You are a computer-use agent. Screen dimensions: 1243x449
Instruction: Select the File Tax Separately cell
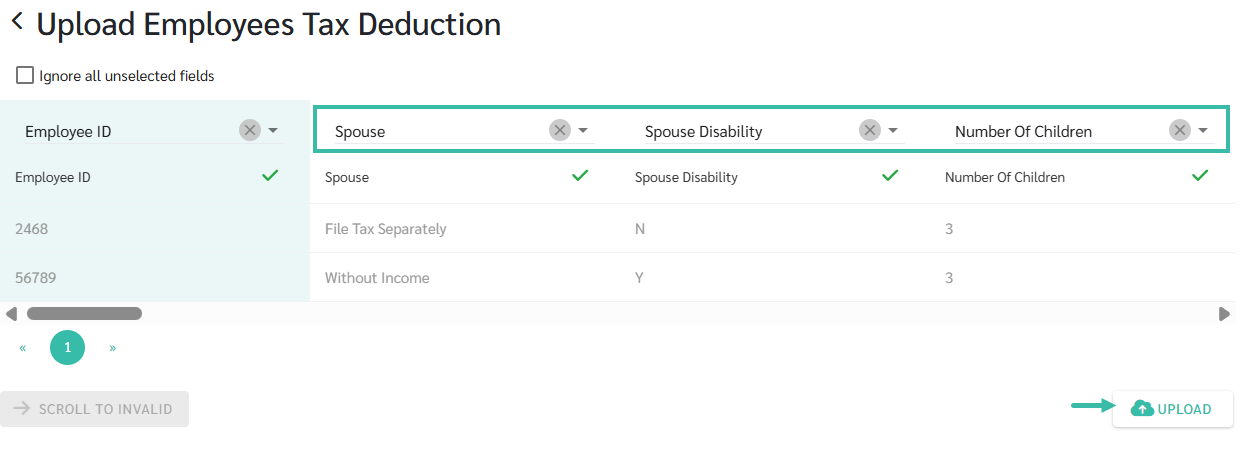(386, 229)
